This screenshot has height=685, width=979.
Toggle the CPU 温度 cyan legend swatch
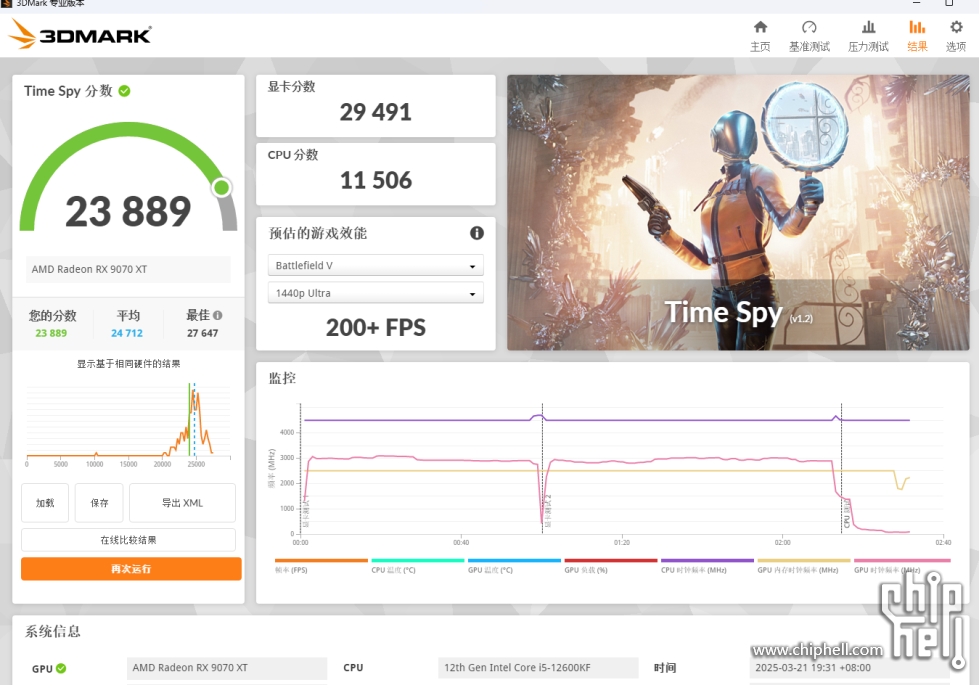[x=418, y=561]
